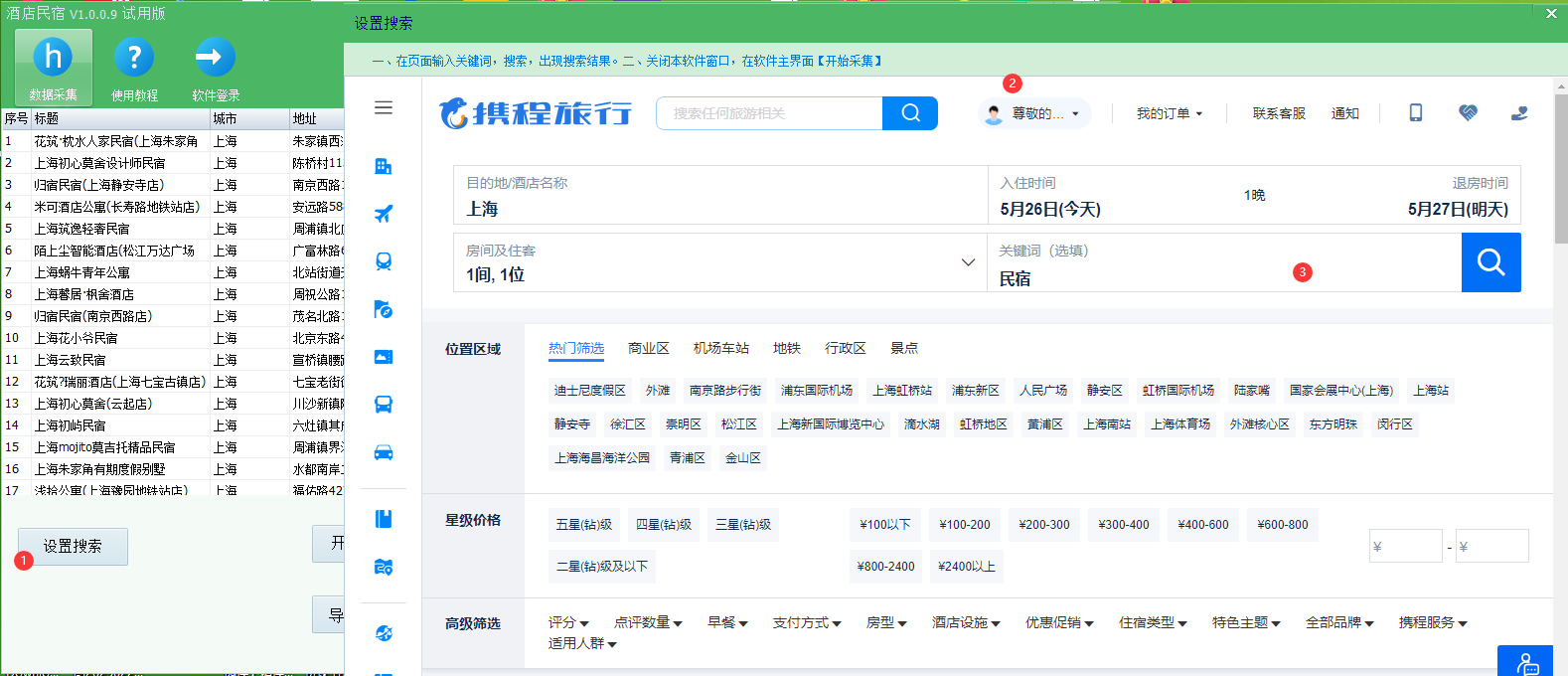Open the 我的订单 dropdown
Viewport: 1568px width, 676px height.
pos(1170,113)
